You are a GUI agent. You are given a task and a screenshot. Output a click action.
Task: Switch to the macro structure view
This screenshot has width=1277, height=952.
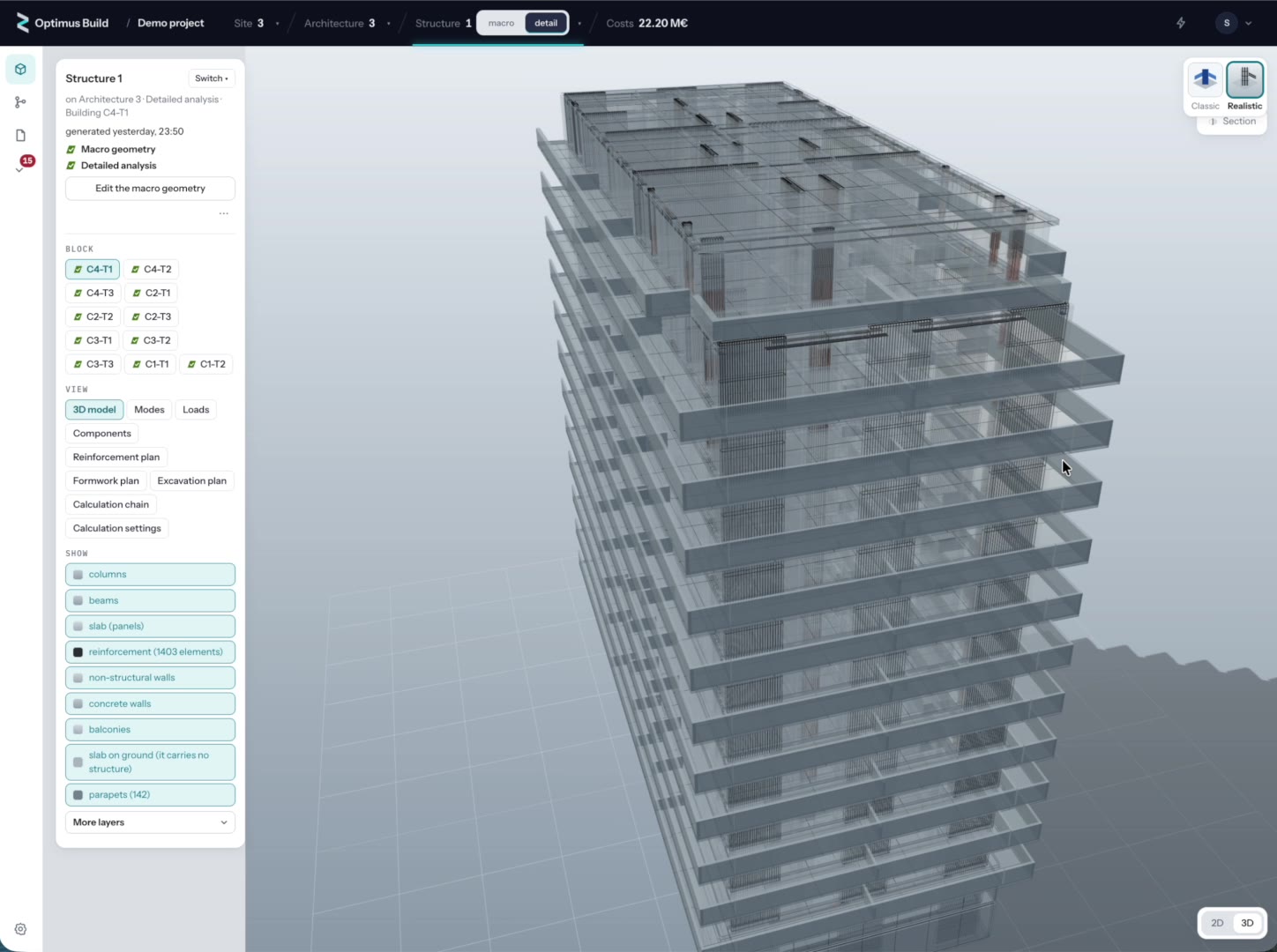[x=501, y=23]
